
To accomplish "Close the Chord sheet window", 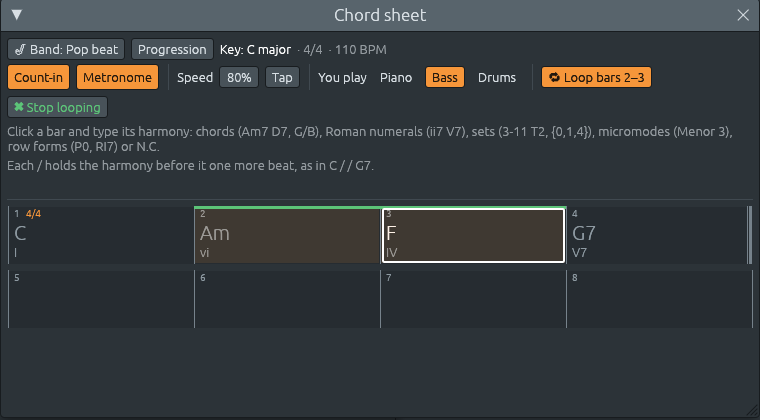I will [x=743, y=15].
